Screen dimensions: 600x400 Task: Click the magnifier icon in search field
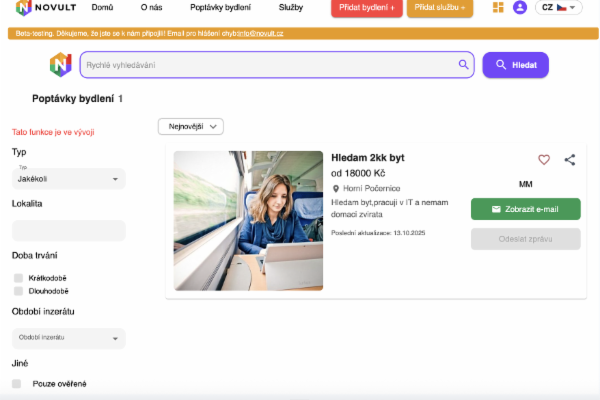464,65
